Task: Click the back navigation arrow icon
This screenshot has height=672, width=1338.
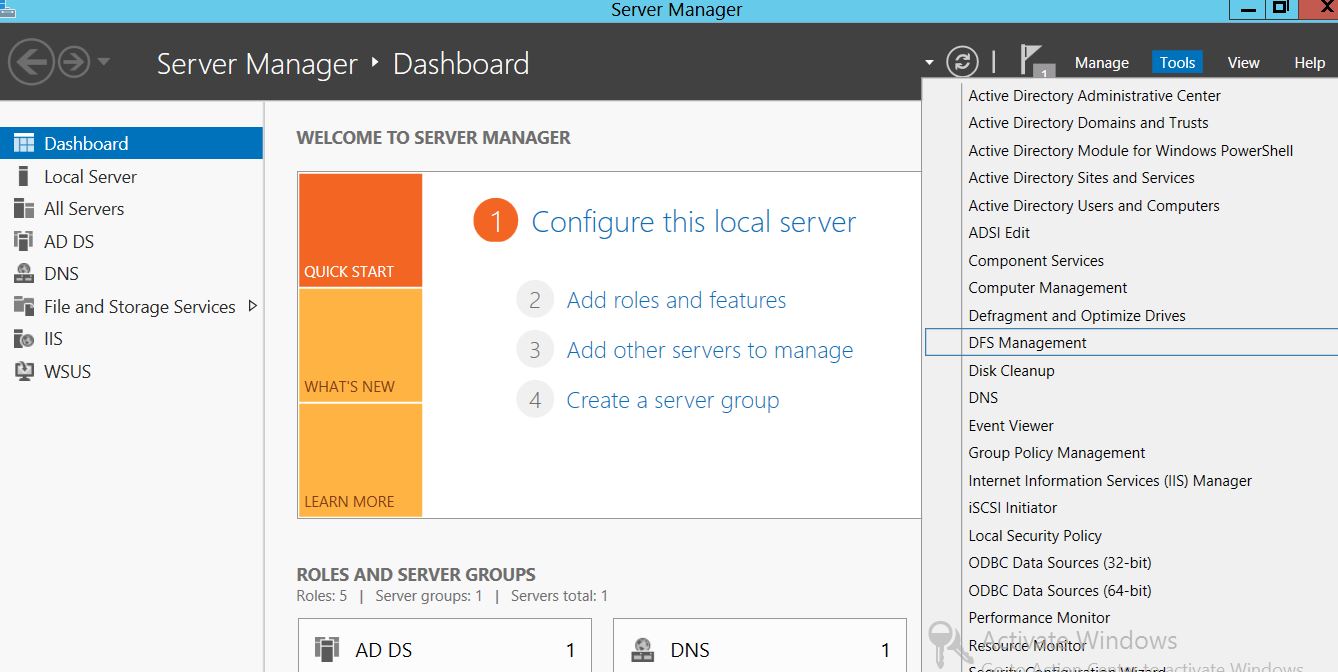Action: (31, 63)
